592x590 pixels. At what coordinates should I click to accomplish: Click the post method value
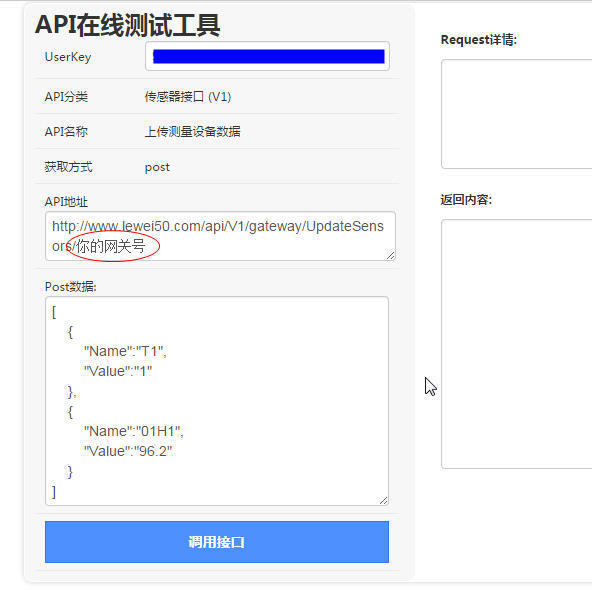(x=157, y=167)
